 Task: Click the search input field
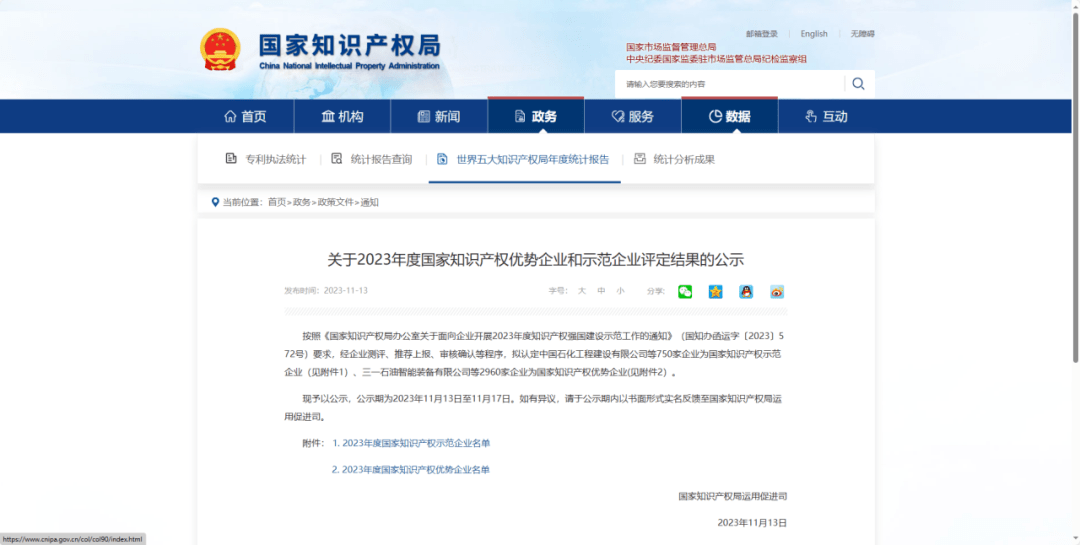tap(729, 84)
